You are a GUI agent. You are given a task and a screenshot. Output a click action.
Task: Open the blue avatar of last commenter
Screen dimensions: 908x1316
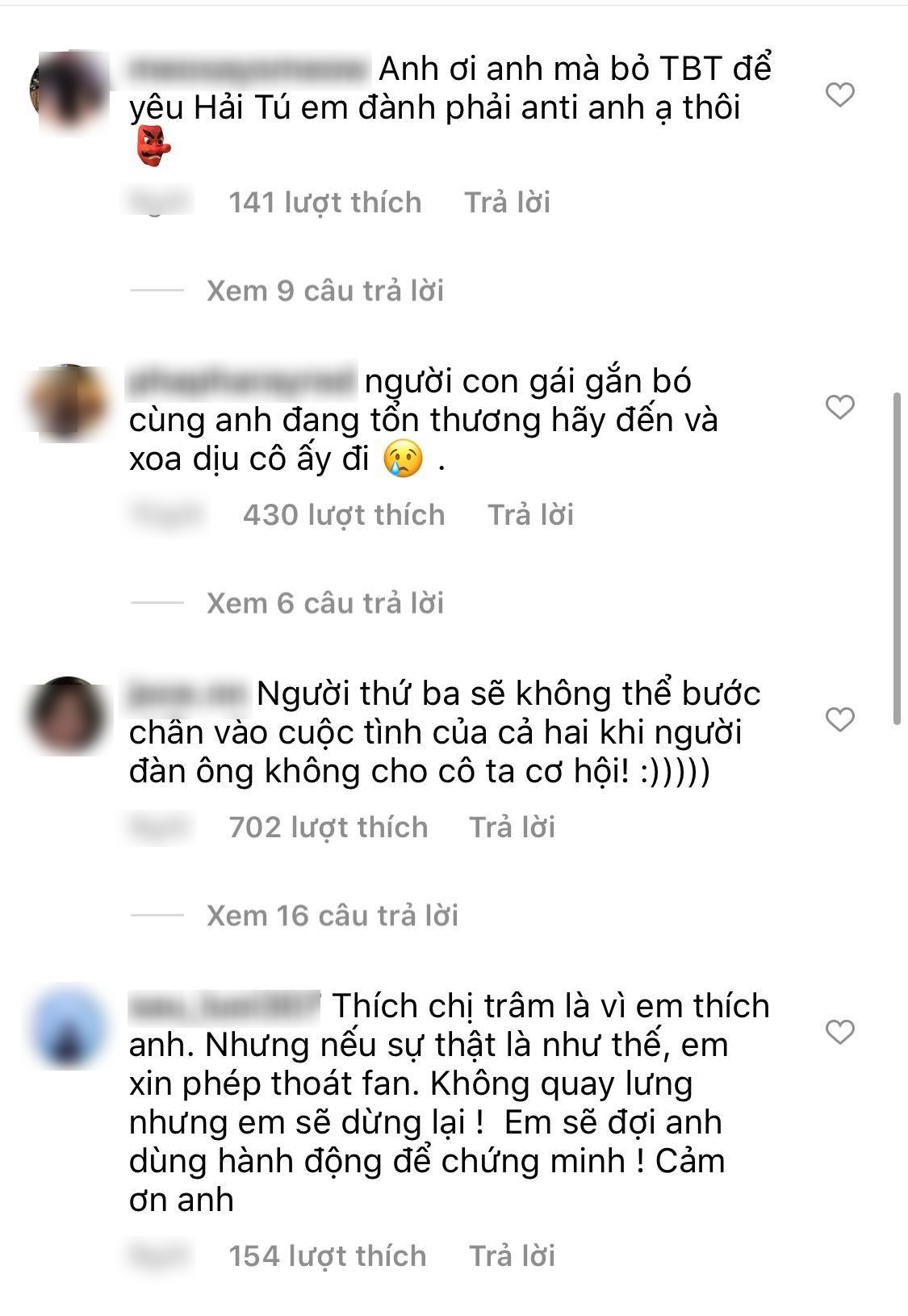68,1027
